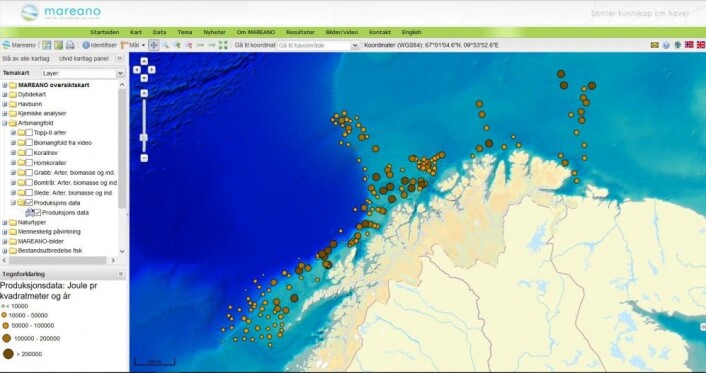
Task: Expand the Havbunn folder
Action: (5, 104)
